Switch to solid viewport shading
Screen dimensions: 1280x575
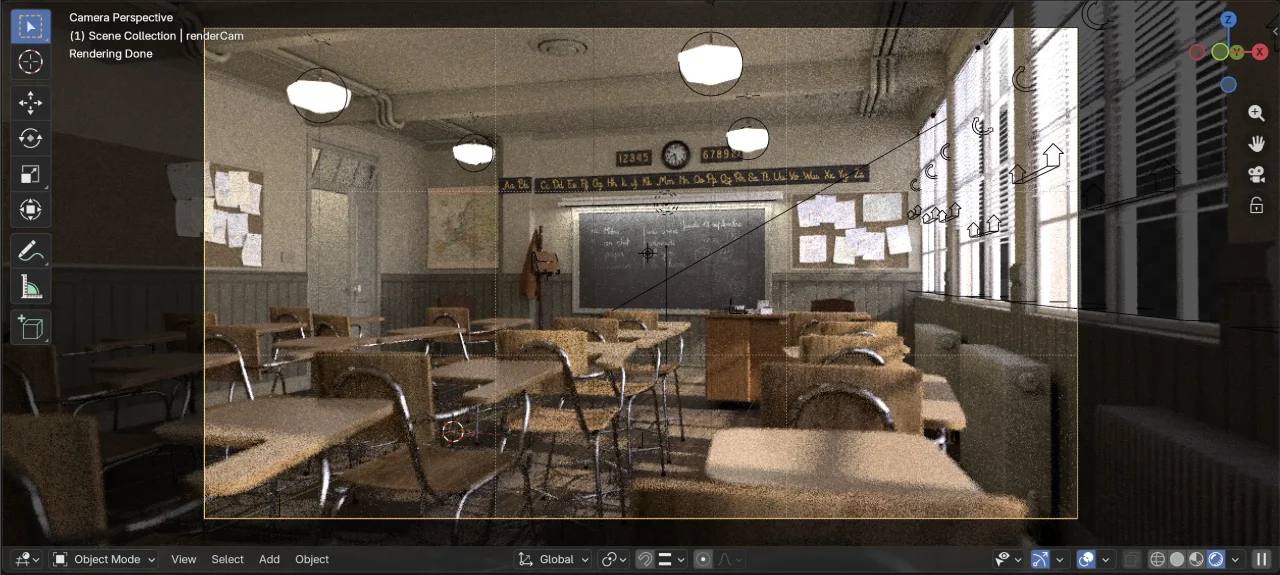pyautogui.click(x=1177, y=559)
